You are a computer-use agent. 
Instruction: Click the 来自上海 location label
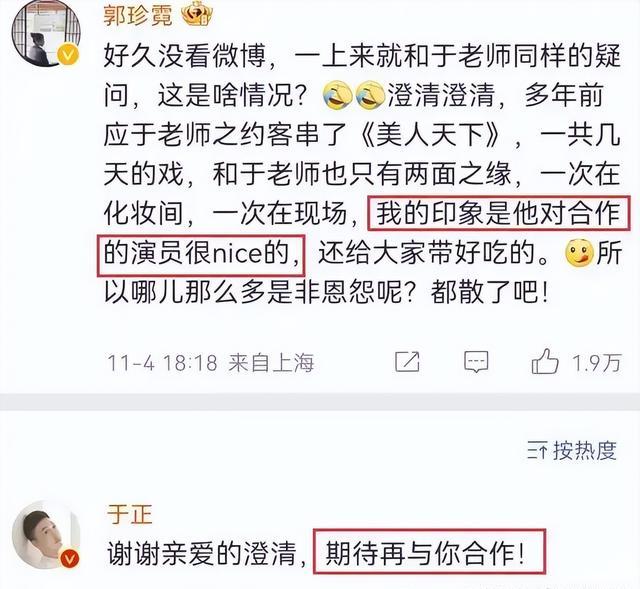coord(271,362)
